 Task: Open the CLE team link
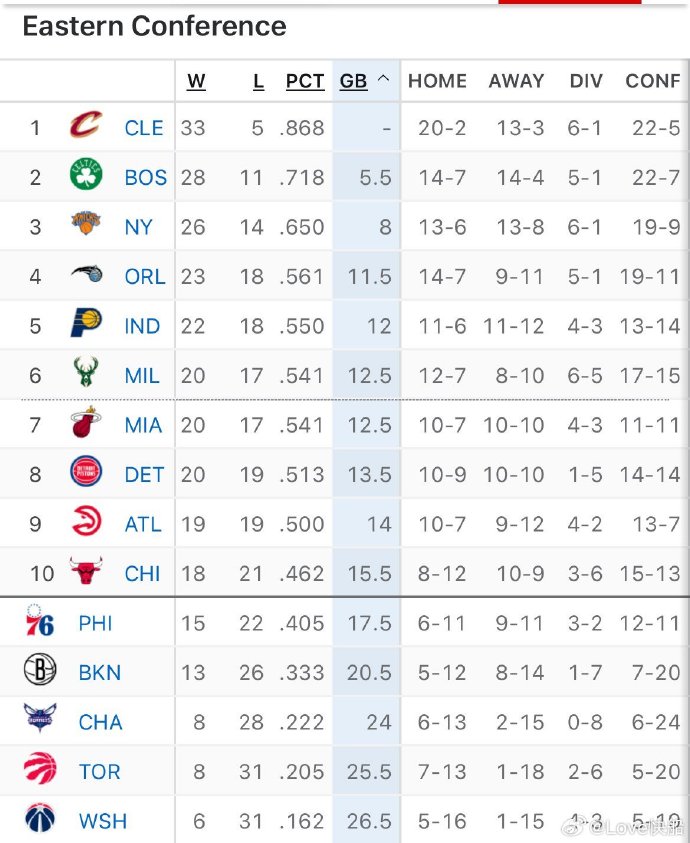[144, 128]
